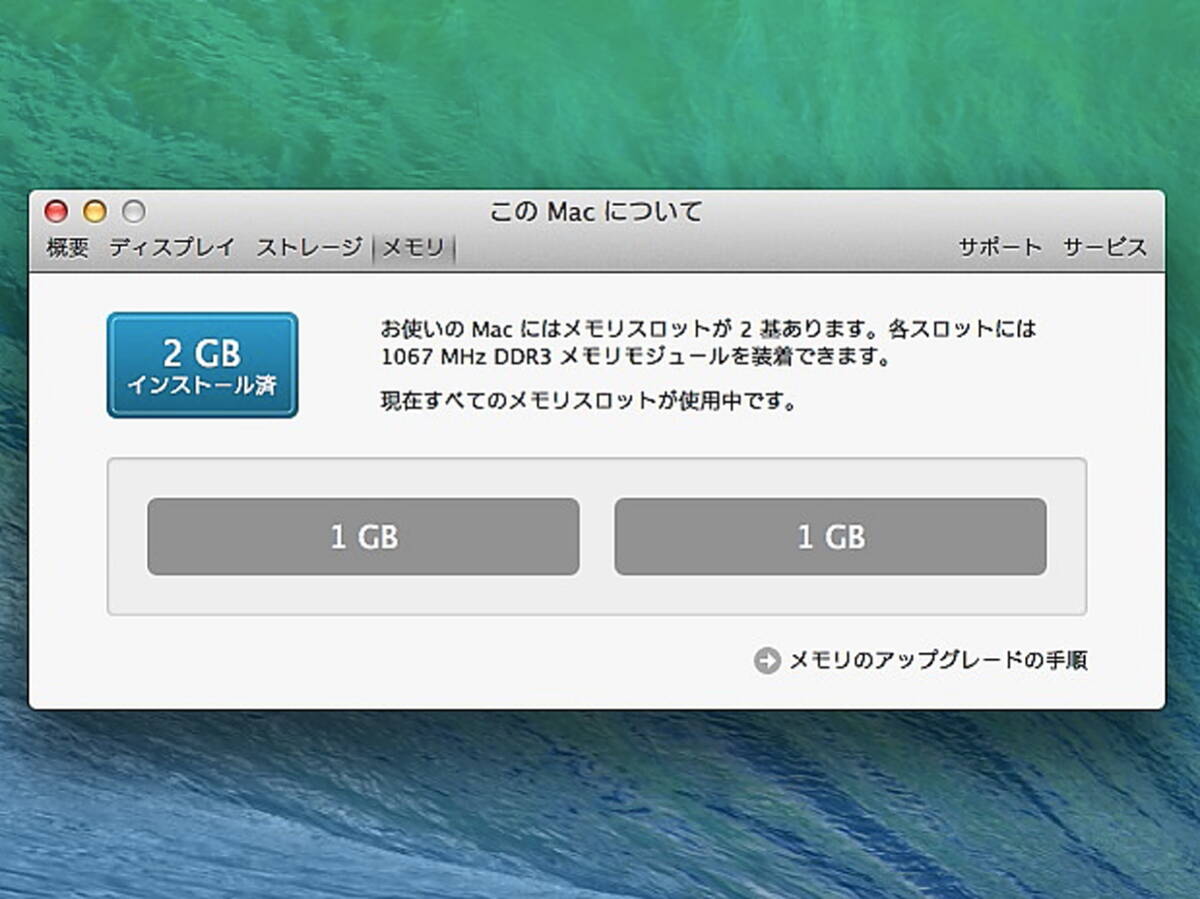Switch to the 概要 tab
Viewport: 1200px width, 899px height.
[x=68, y=248]
